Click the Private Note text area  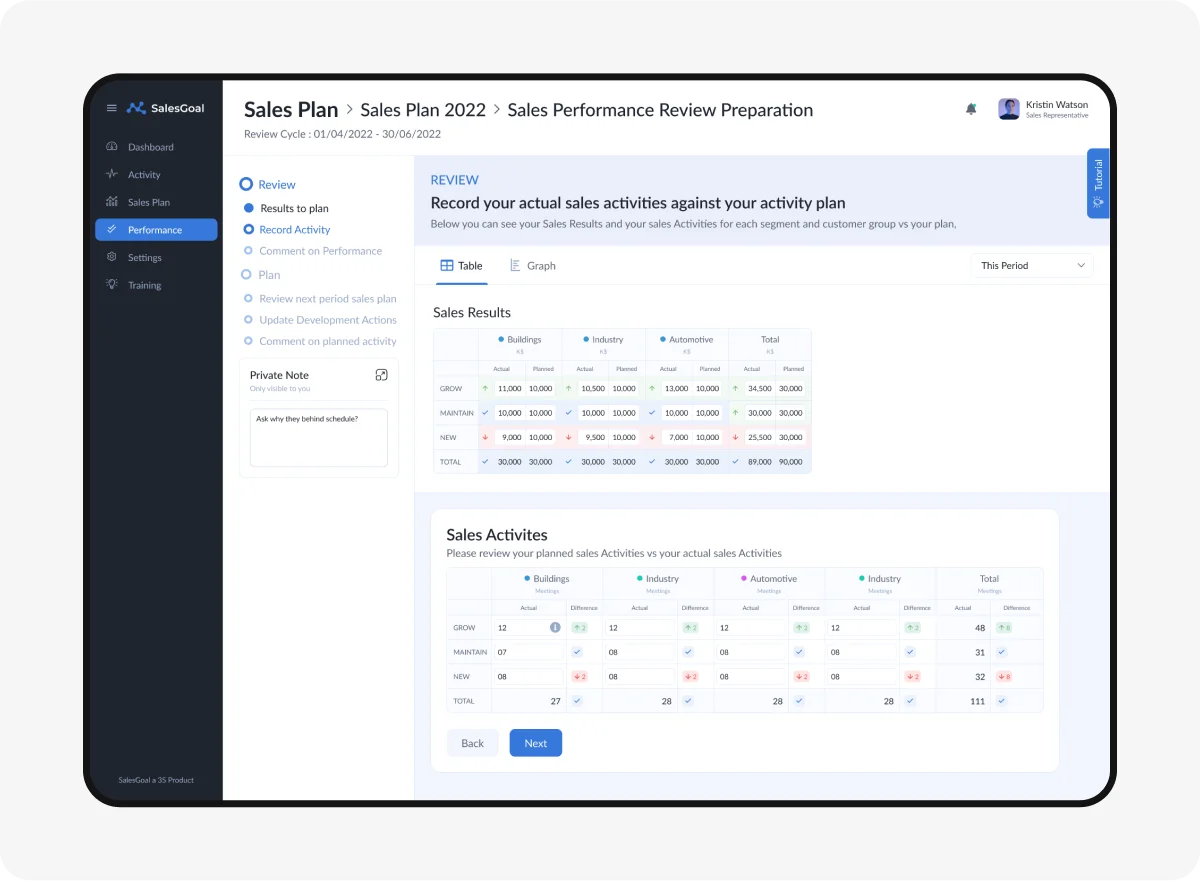[x=318, y=437]
